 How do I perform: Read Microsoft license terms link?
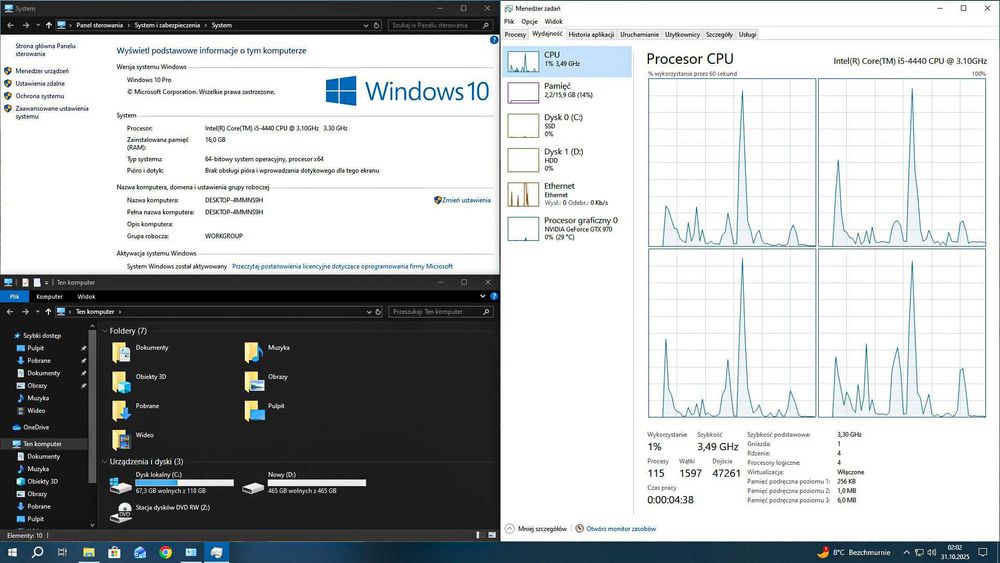[x=342, y=267]
